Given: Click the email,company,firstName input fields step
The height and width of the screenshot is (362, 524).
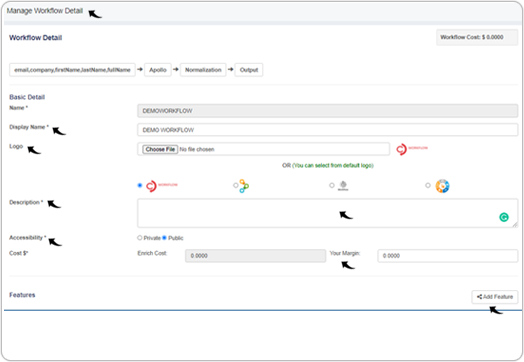Looking at the screenshot, I should 72,70.
